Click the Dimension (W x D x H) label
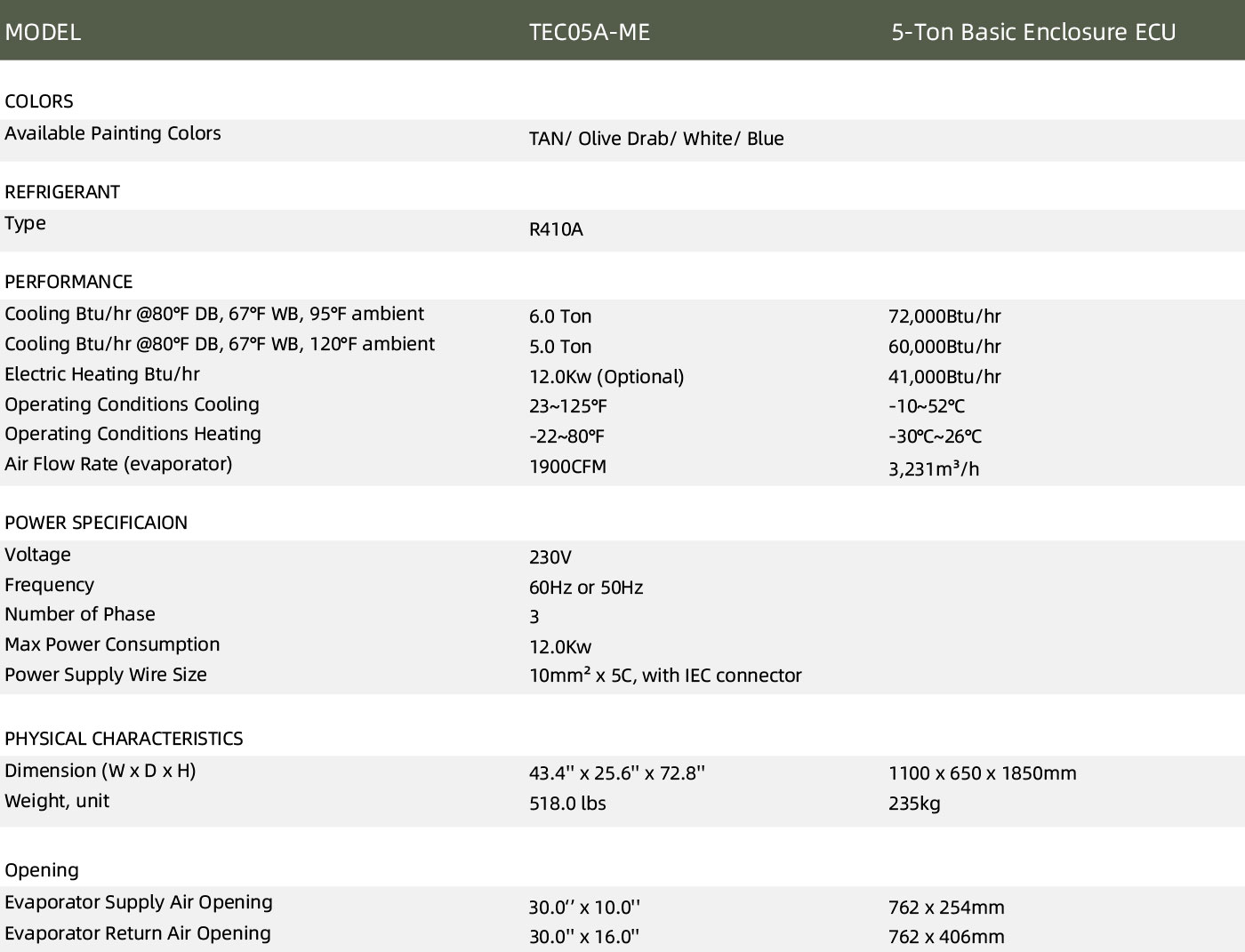 click(100, 771)
